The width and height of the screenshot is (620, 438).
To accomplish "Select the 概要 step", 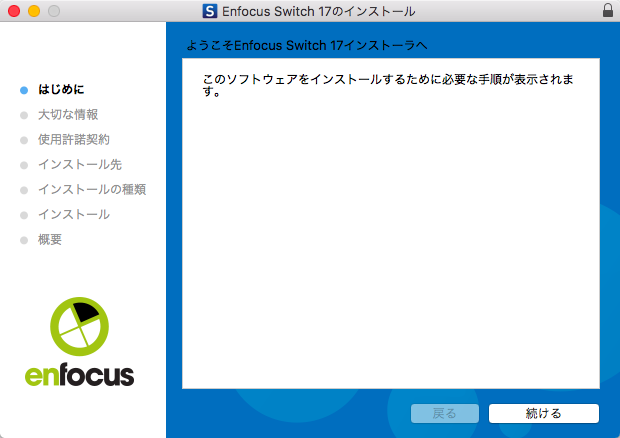I will coord(50,240).
